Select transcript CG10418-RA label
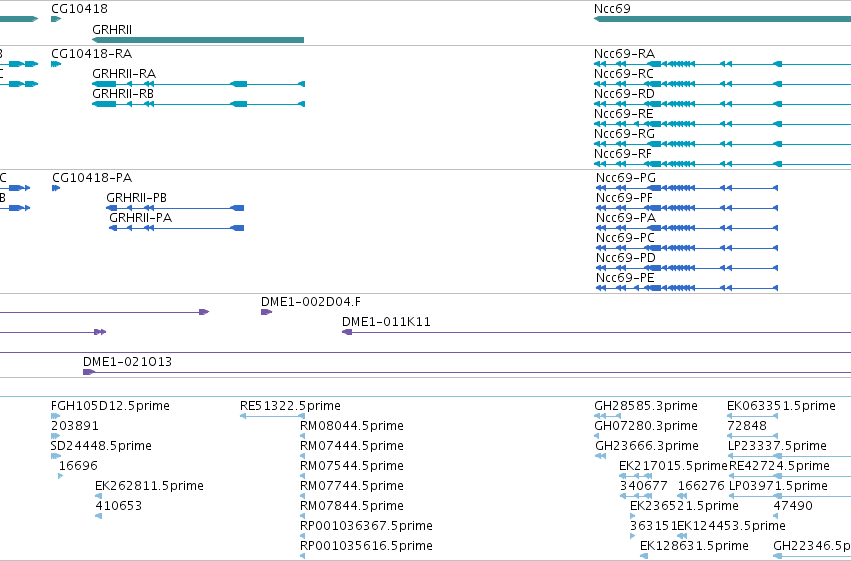 click(92, 54)
